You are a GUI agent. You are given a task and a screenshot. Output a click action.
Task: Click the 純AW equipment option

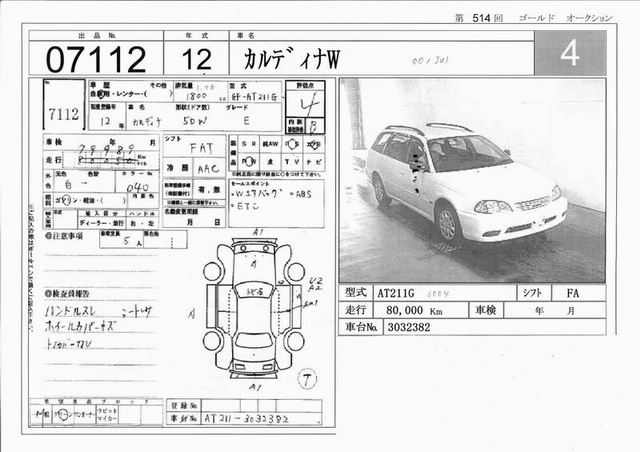click(270, 144)
